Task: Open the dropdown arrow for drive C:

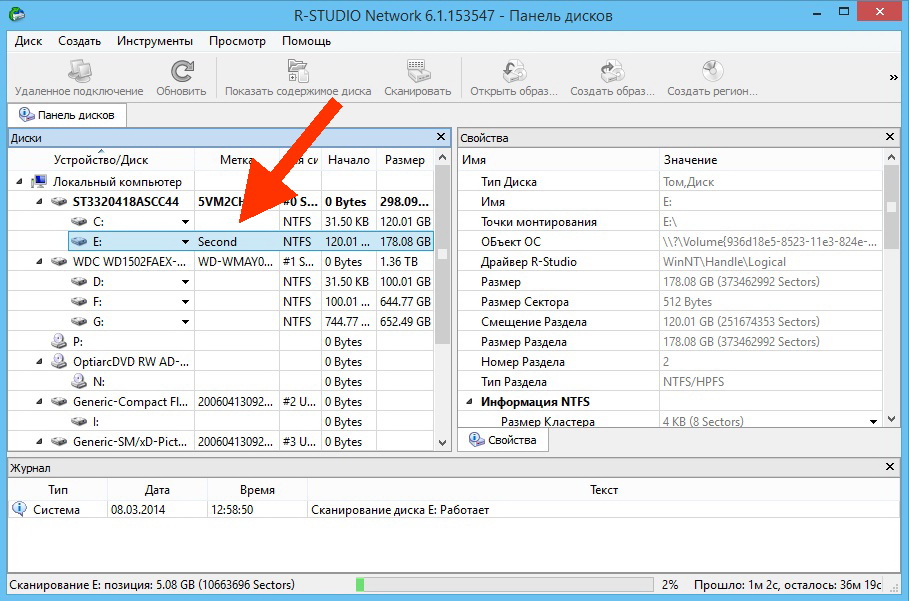Action: tap(185, 222)
